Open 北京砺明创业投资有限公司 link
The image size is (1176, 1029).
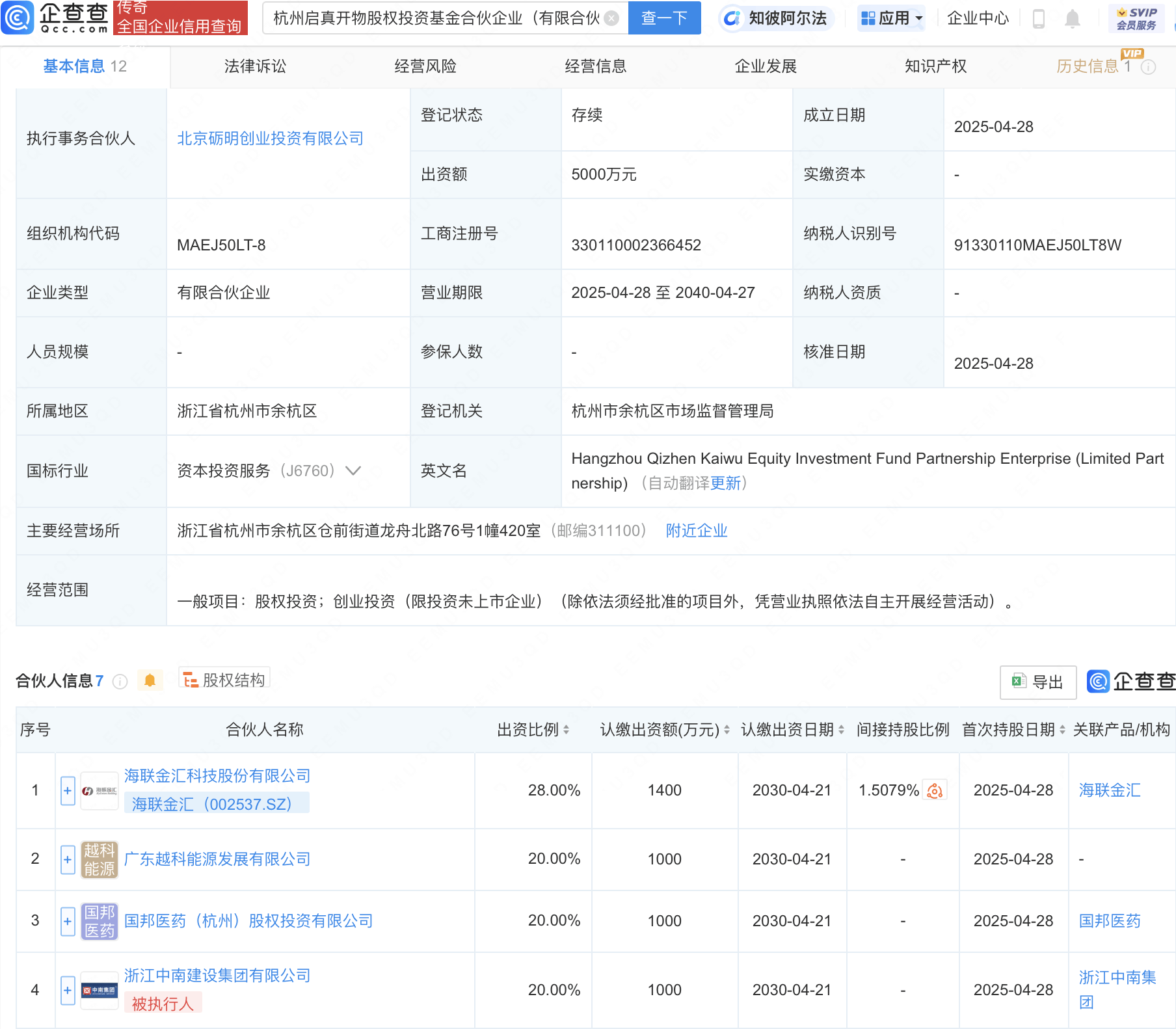[270, 139]
